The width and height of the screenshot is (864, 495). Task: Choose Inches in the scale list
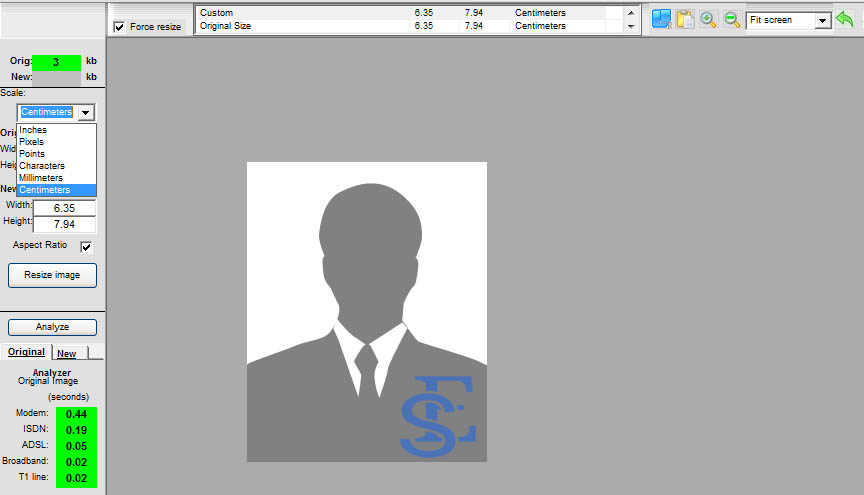(33, 130)
